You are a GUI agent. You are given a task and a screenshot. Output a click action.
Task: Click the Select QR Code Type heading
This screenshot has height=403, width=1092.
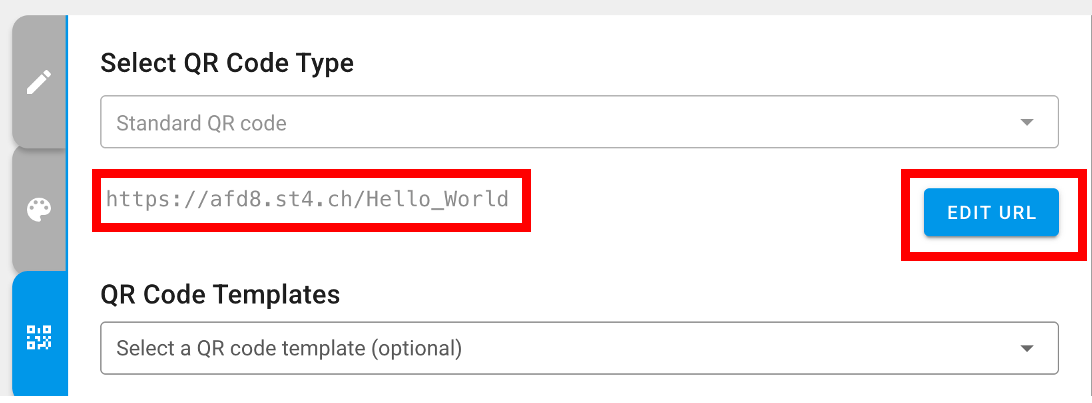tap(227, 64)
